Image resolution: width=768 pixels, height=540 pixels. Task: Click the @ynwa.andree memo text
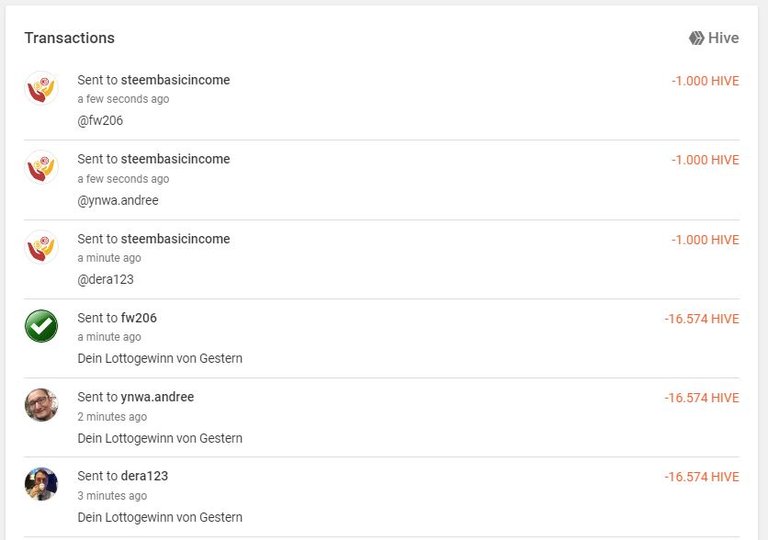click(x=118, y=200)
